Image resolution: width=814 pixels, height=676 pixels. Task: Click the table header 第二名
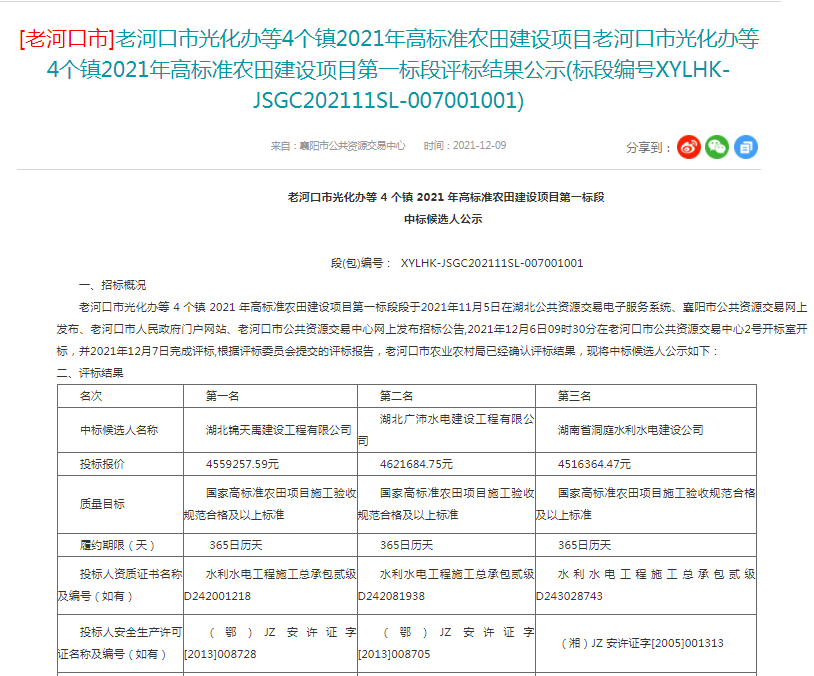tap(394, 394)
